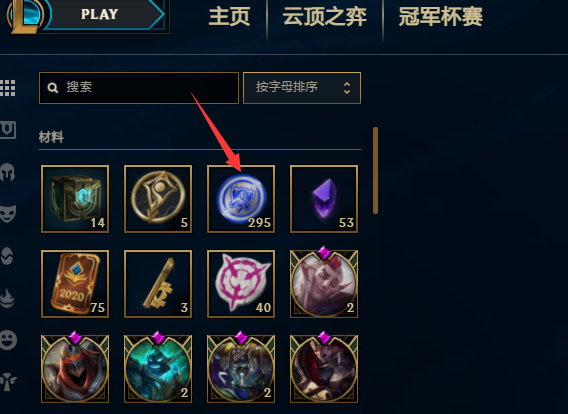Viewport: 568px width, 414px height.
Task: Select the helmet champions sidebar icon
Action: [8, 172]
